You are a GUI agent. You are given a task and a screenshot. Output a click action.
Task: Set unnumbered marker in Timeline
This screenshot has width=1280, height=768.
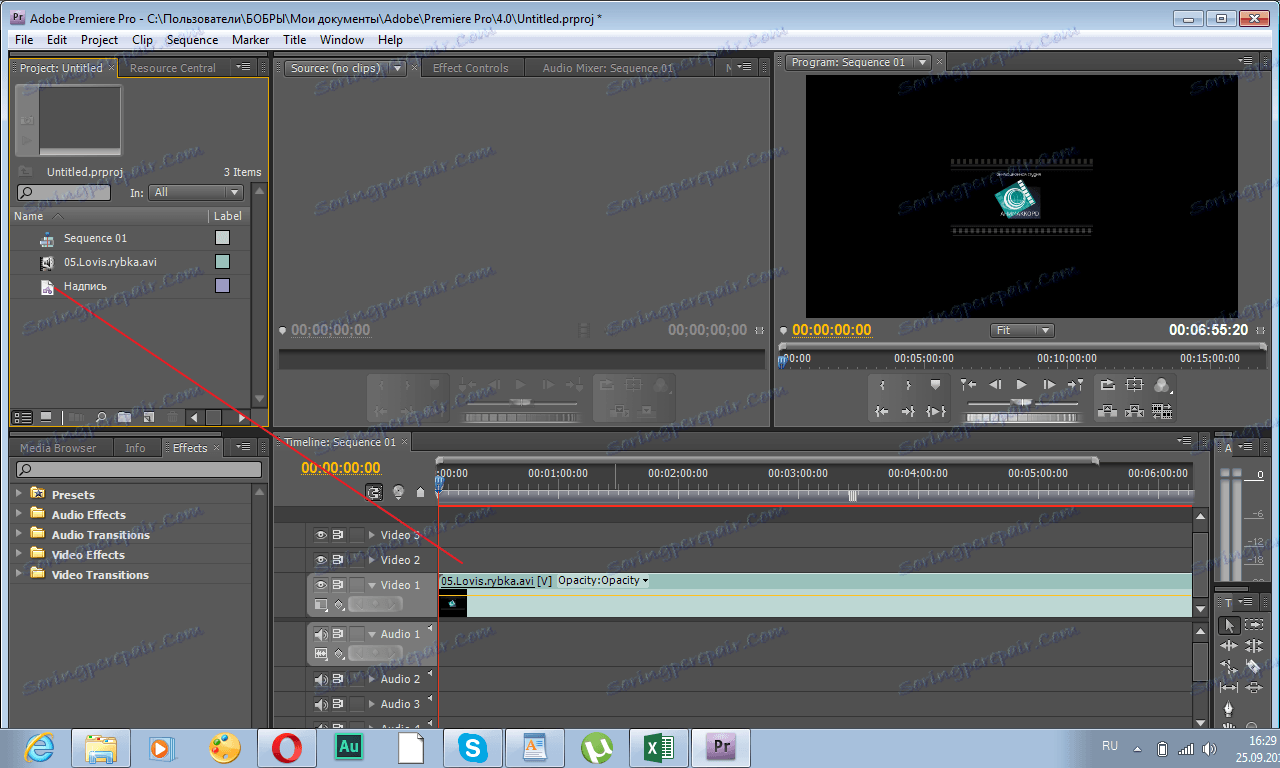(x=421, y=492)
